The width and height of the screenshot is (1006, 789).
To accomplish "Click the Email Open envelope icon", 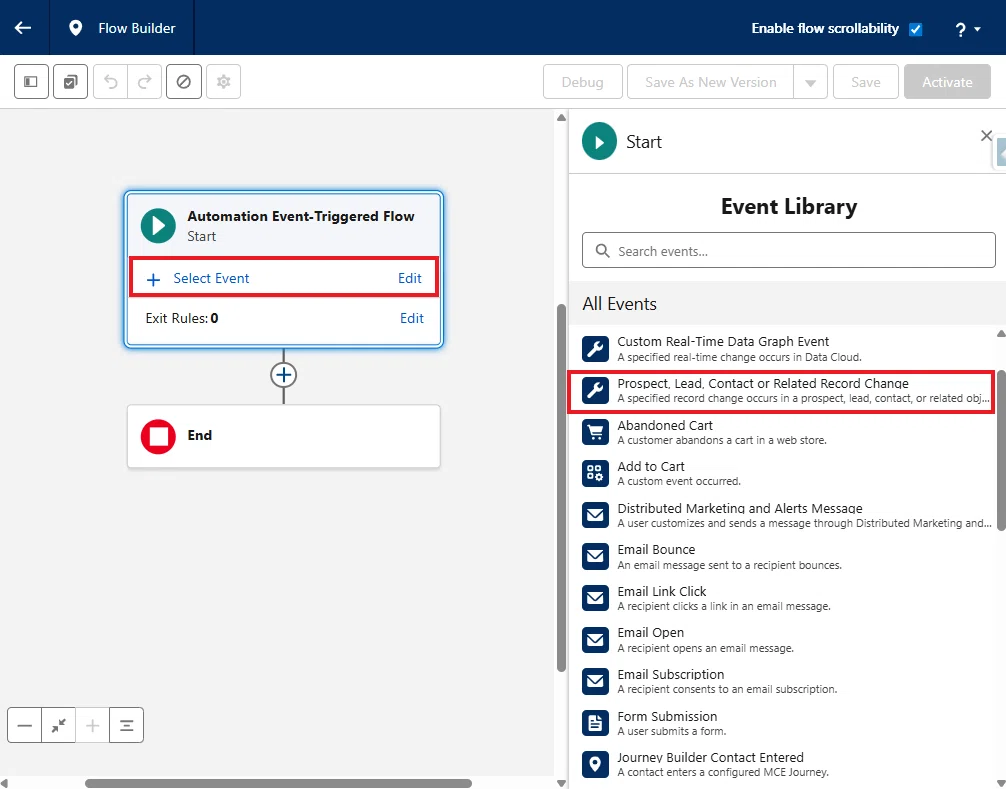I will (595, 640).
